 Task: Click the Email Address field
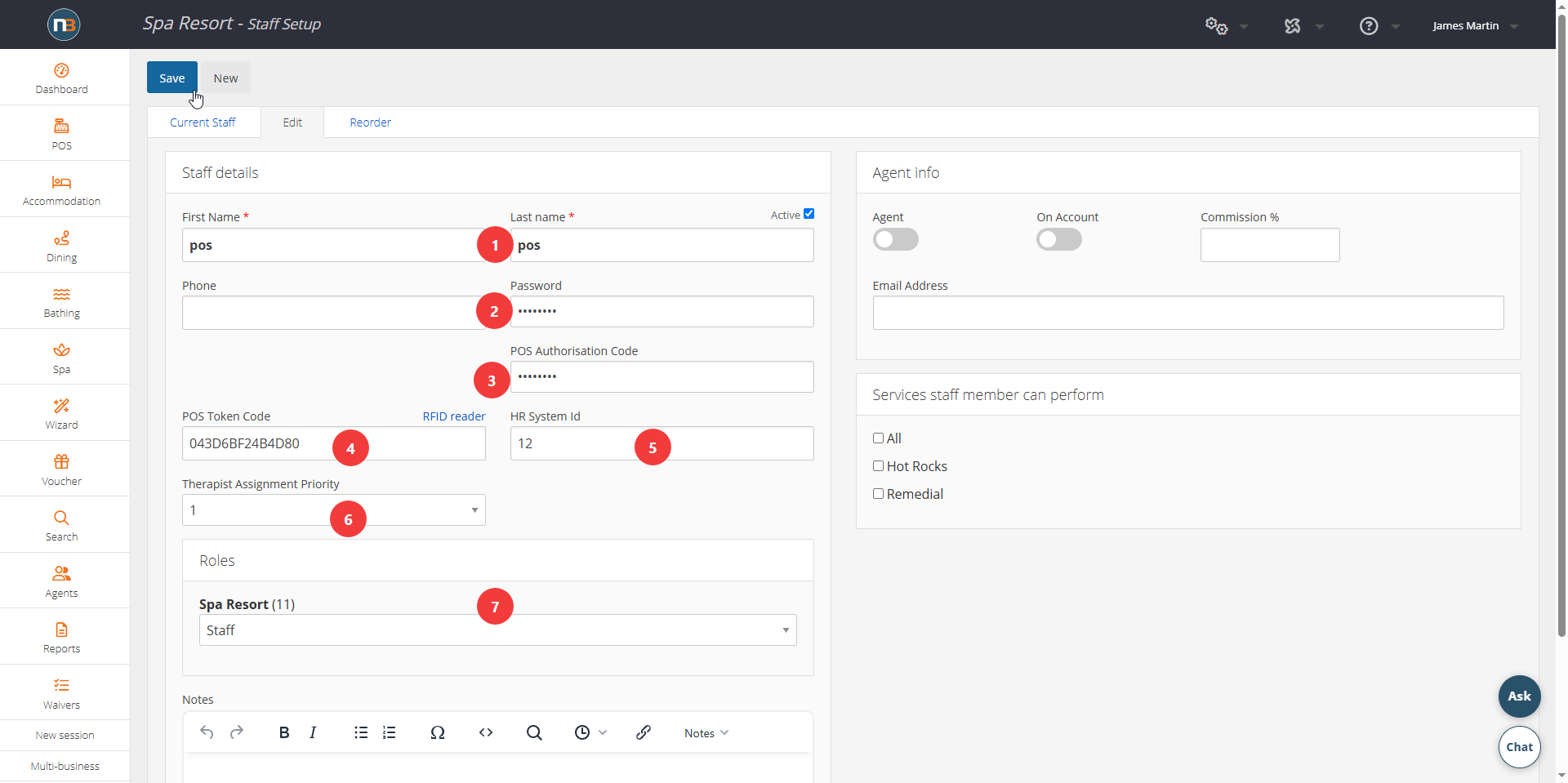pos(1188,313)
